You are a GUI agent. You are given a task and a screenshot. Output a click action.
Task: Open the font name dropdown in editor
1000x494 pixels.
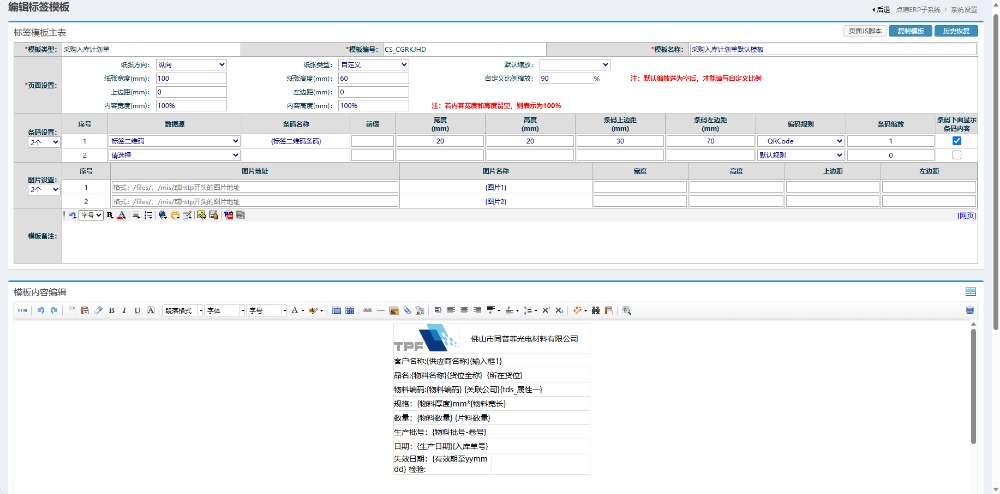(223, 310)
